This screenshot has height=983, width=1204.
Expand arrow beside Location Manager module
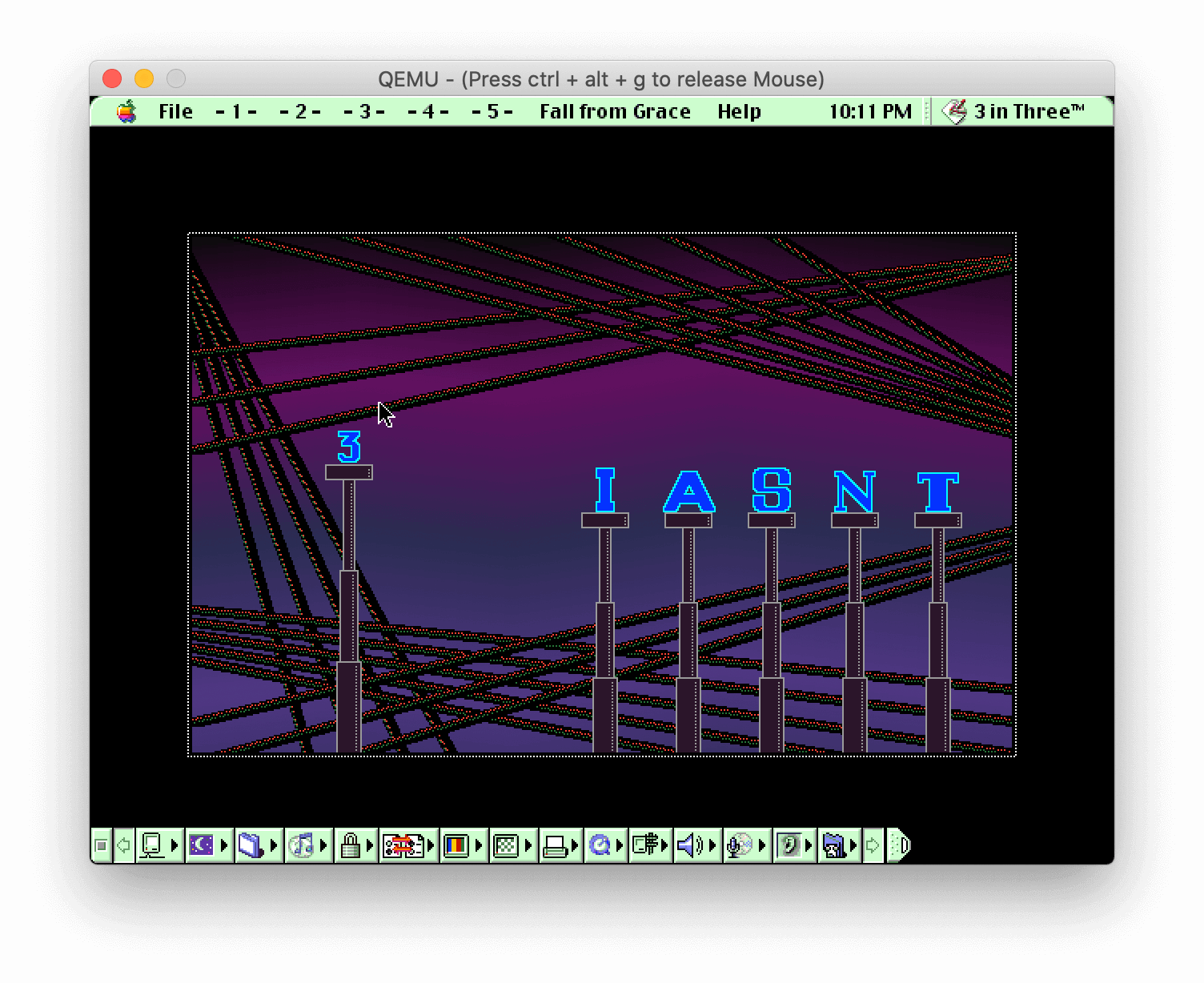pyautogui.click(x=432, y=845)
